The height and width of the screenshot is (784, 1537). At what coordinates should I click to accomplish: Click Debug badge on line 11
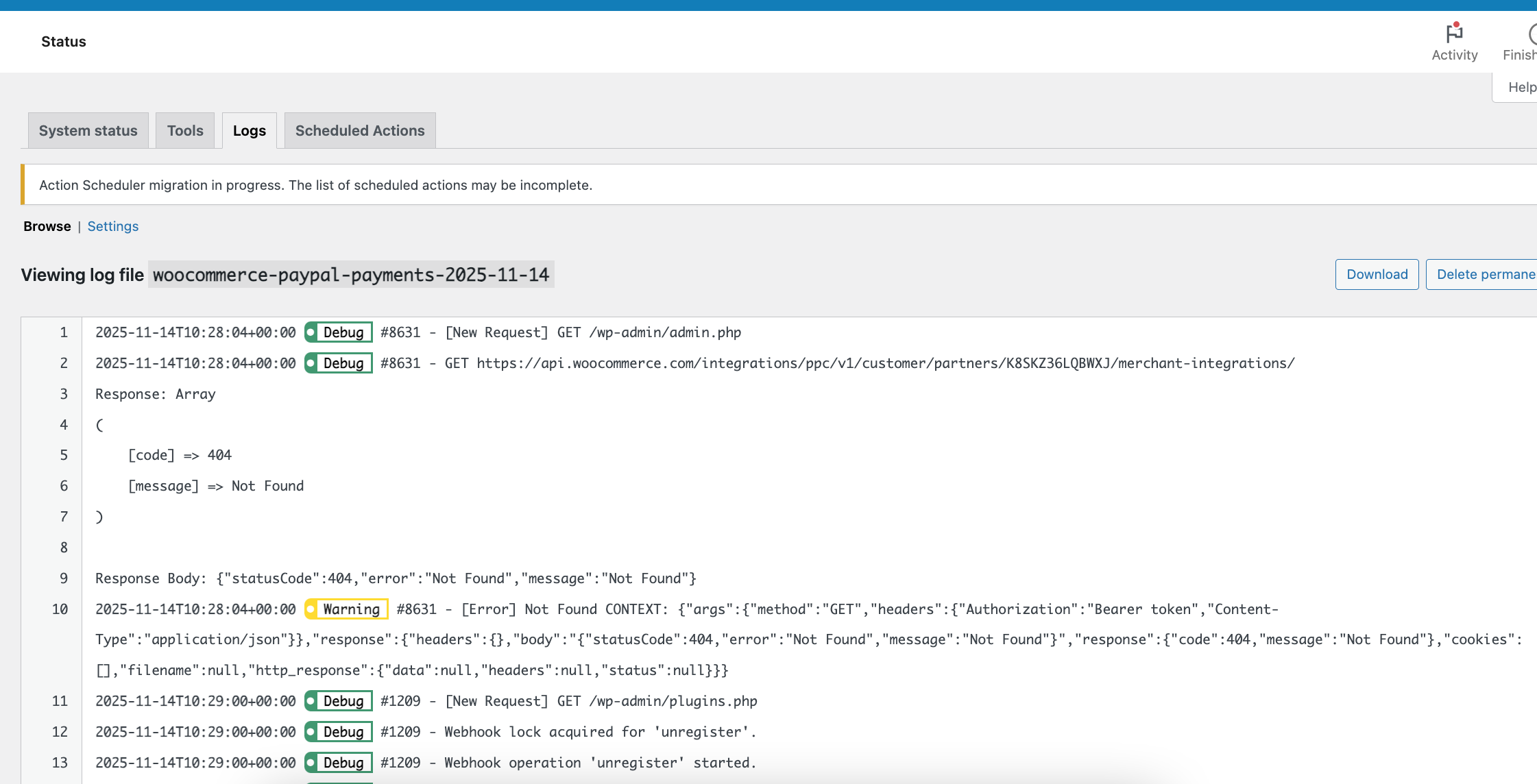[339, 701]
